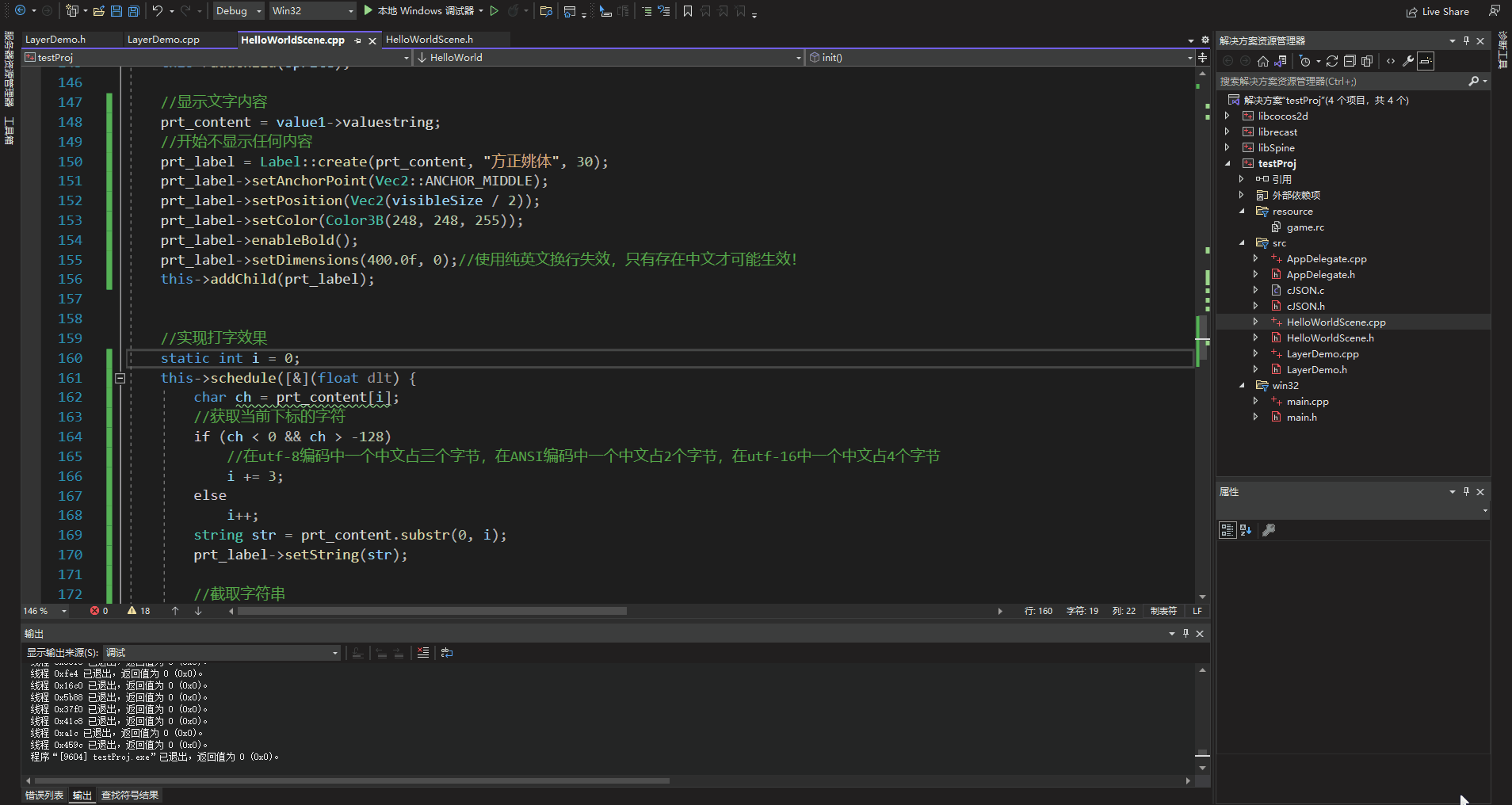Collapse the src folder node
The width and height of the screenshot is (1512, 805).
coord(1242,242)
